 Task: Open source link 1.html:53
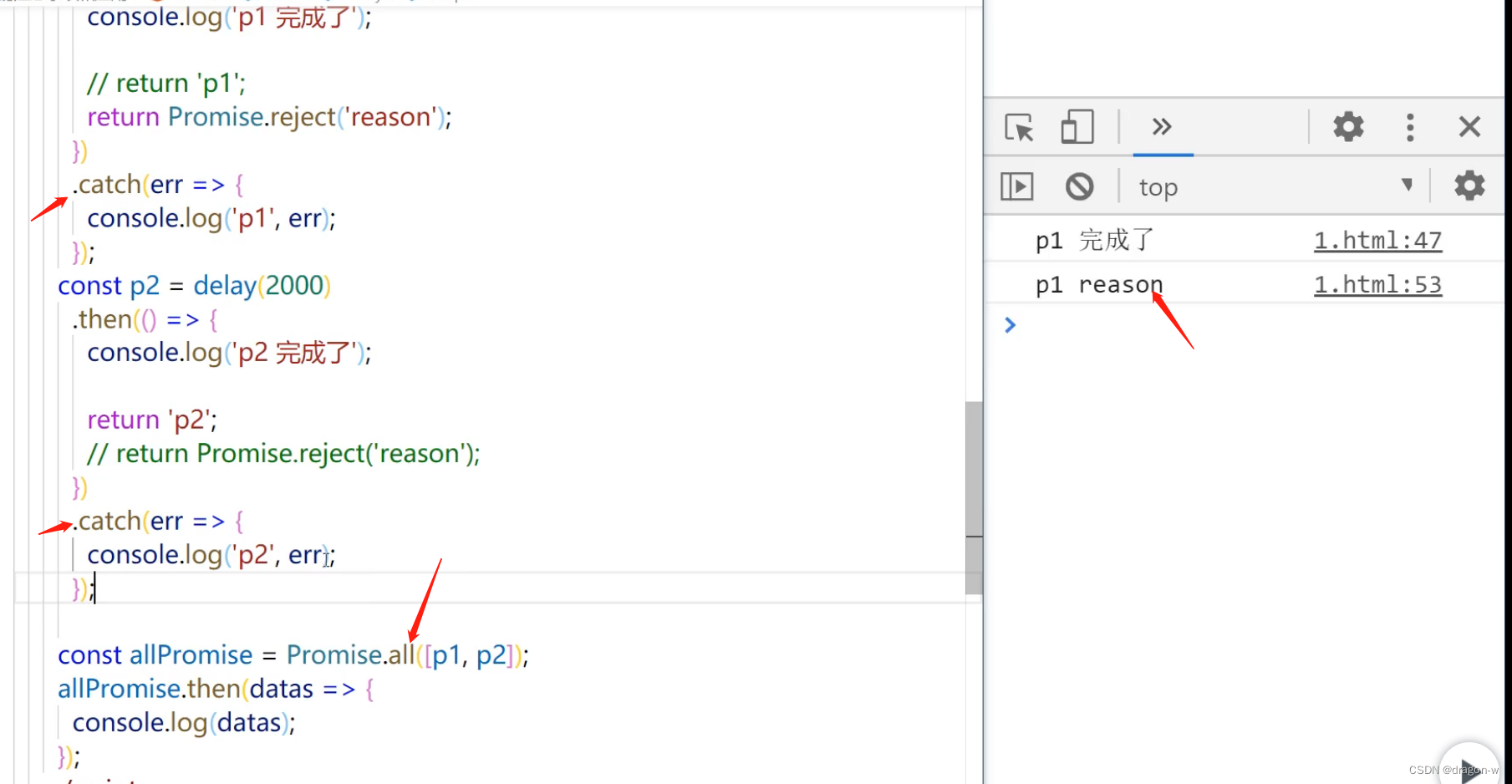1377,285
